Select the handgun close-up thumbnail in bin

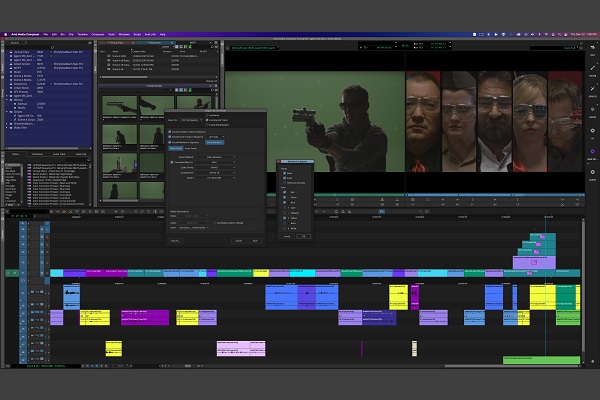119,105
